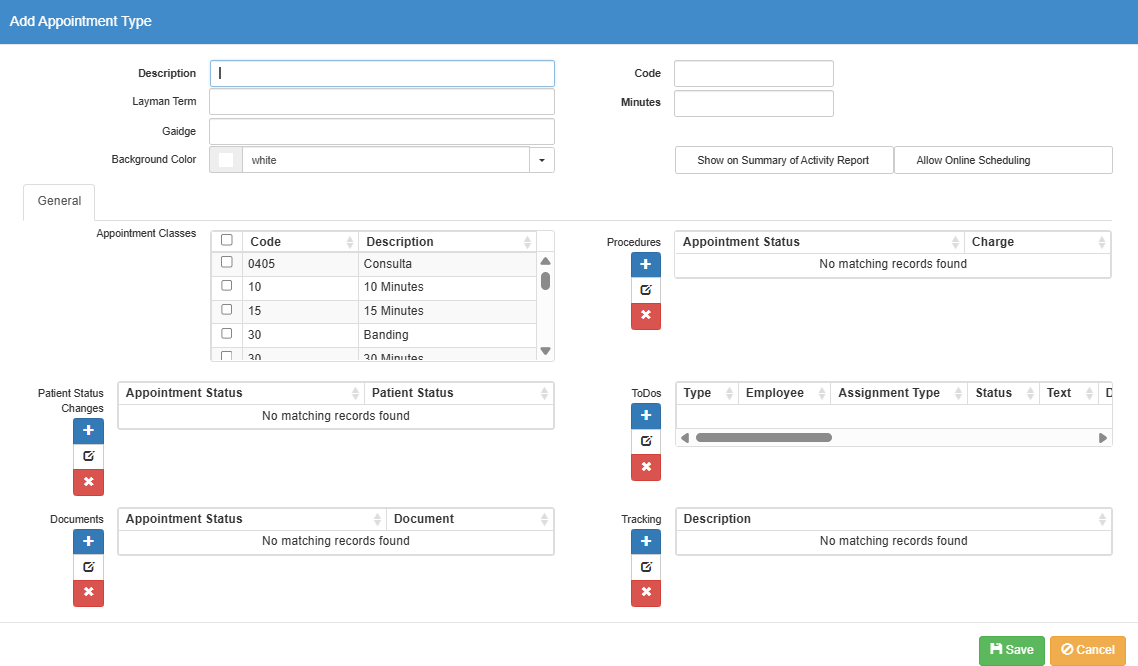Add a new Patient Status Change
The height and width of the screenshot is (666, 1138).
(x=88, y=431)
